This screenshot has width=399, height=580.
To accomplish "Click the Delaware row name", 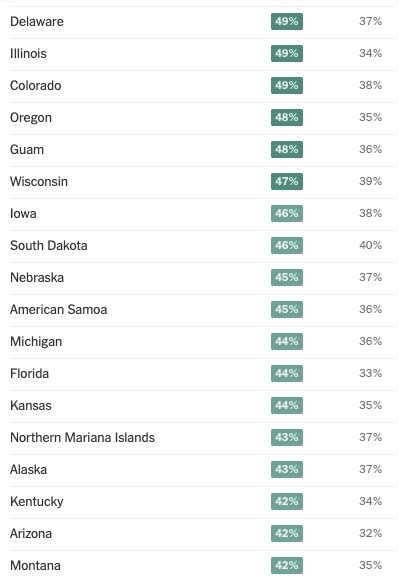I will click(x=37, y=21).
